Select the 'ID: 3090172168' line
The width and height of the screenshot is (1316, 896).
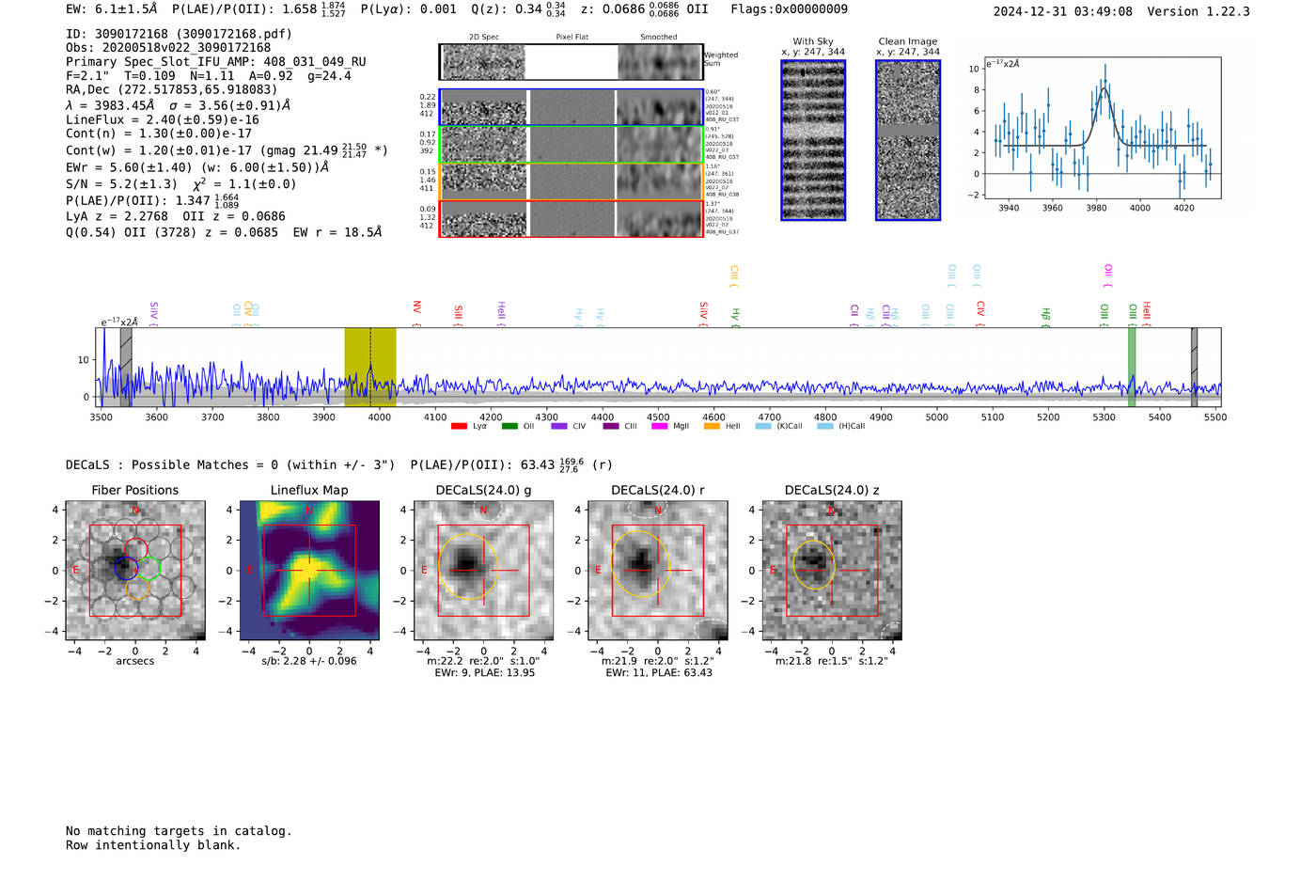point(179,34)
